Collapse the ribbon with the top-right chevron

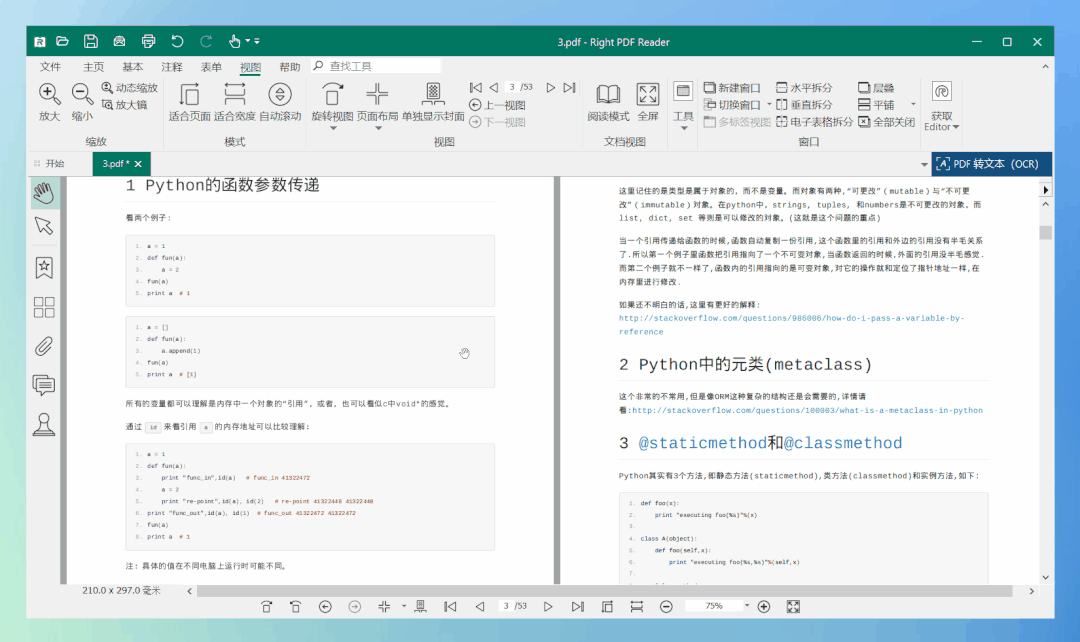click(x=1045, y=67)
